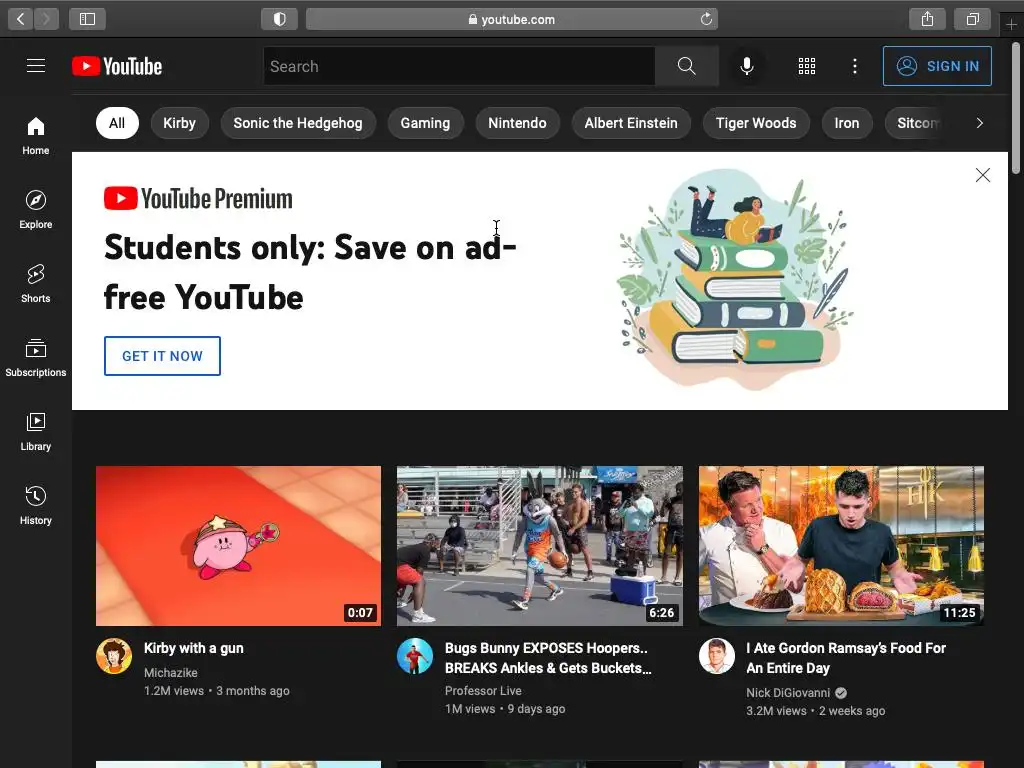Filter by the Nintendo chip
Viewport: 1024px width, 768px height.
pos(517,123)
